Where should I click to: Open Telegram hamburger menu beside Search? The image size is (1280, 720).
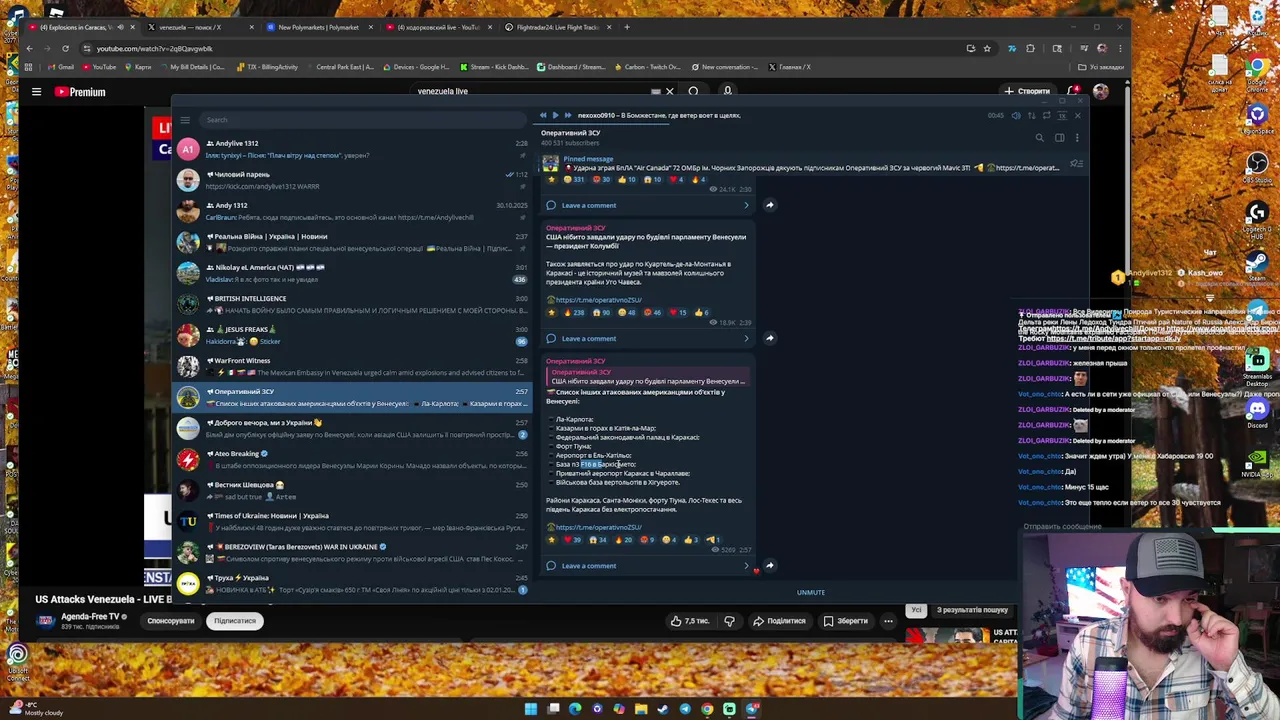185,120
